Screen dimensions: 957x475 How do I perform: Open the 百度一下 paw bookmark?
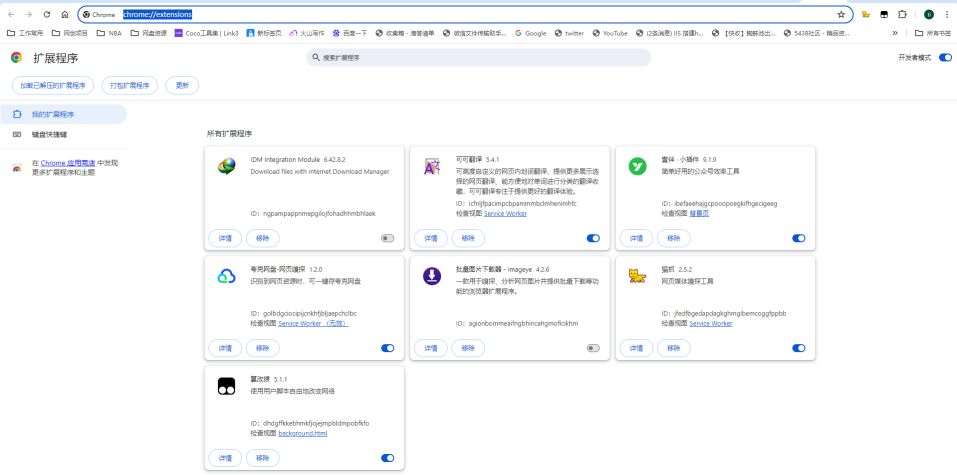click(349, 33)
